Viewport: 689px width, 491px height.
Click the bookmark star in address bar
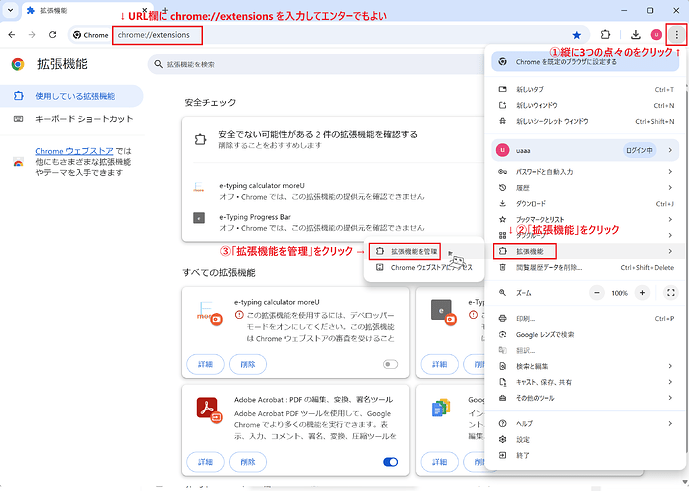(577, 35)
